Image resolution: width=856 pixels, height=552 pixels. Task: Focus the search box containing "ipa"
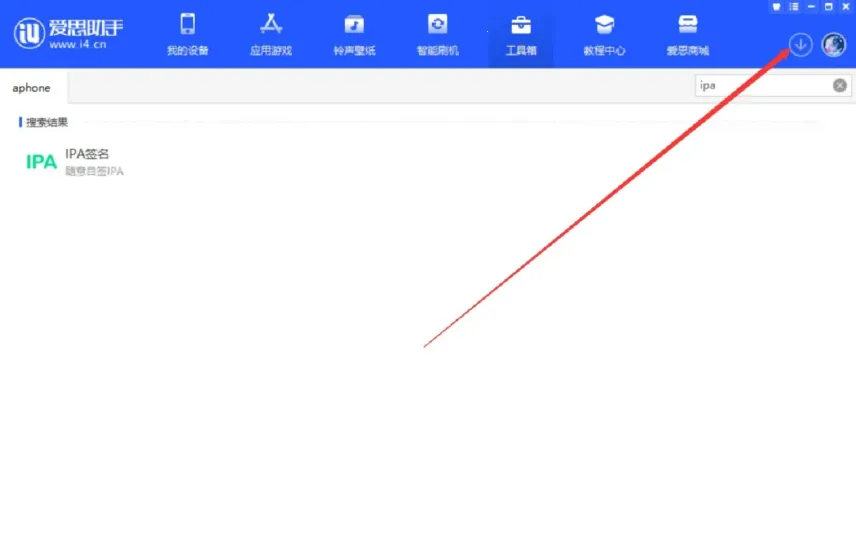(762, 86)
